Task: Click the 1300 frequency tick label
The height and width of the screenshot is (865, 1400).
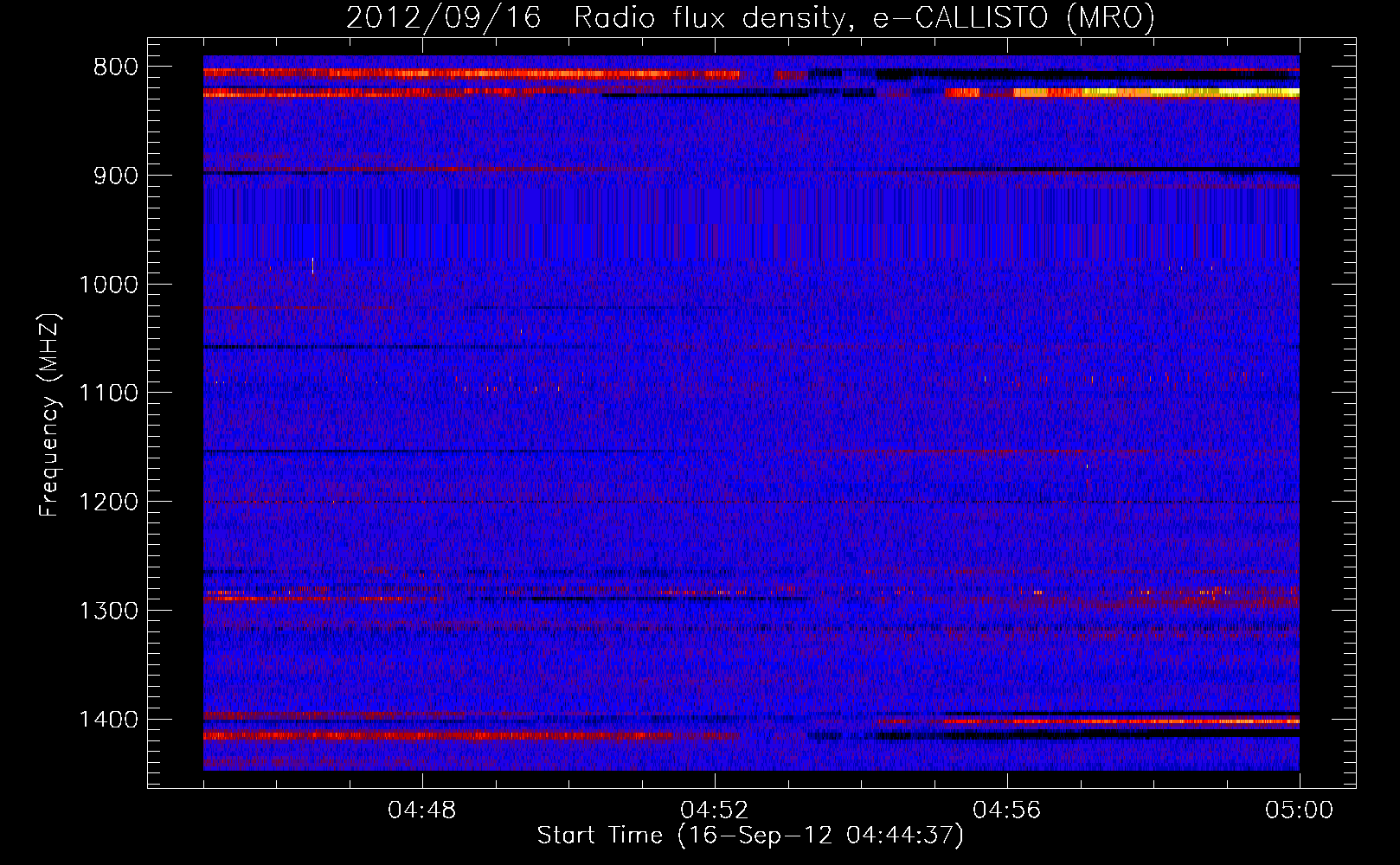Action: 108,612
